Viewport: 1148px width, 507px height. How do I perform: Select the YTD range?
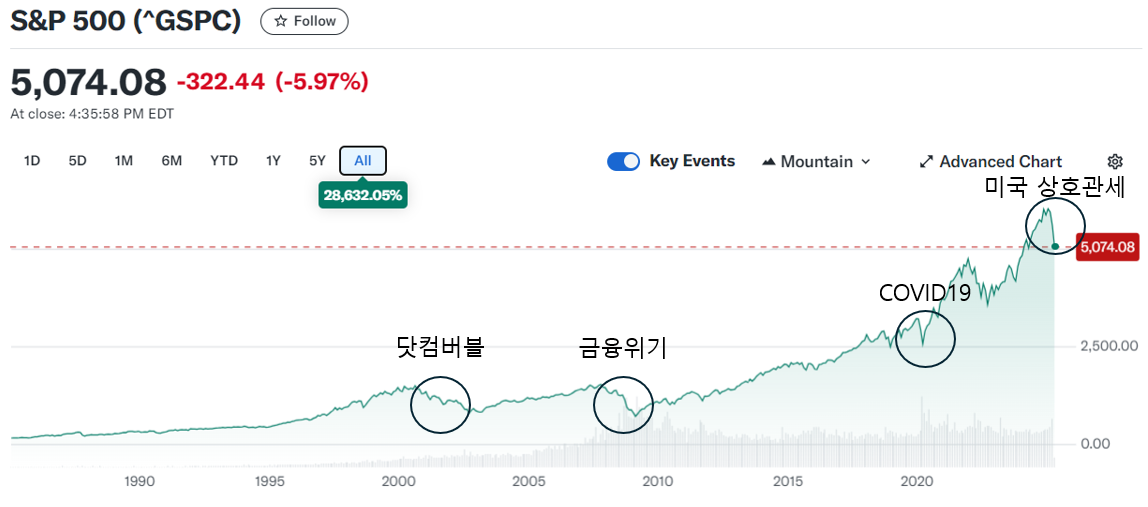[x=224, y=161]
